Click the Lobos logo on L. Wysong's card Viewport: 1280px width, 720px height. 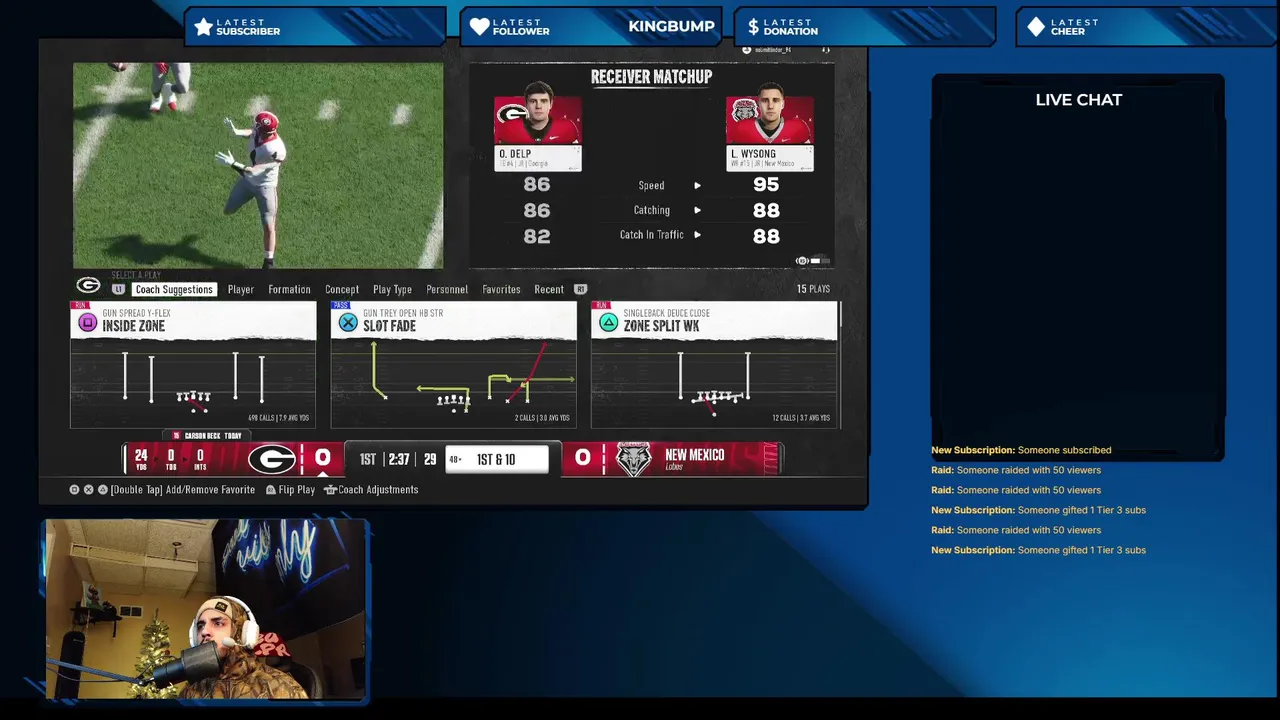(x=745, y=109)
